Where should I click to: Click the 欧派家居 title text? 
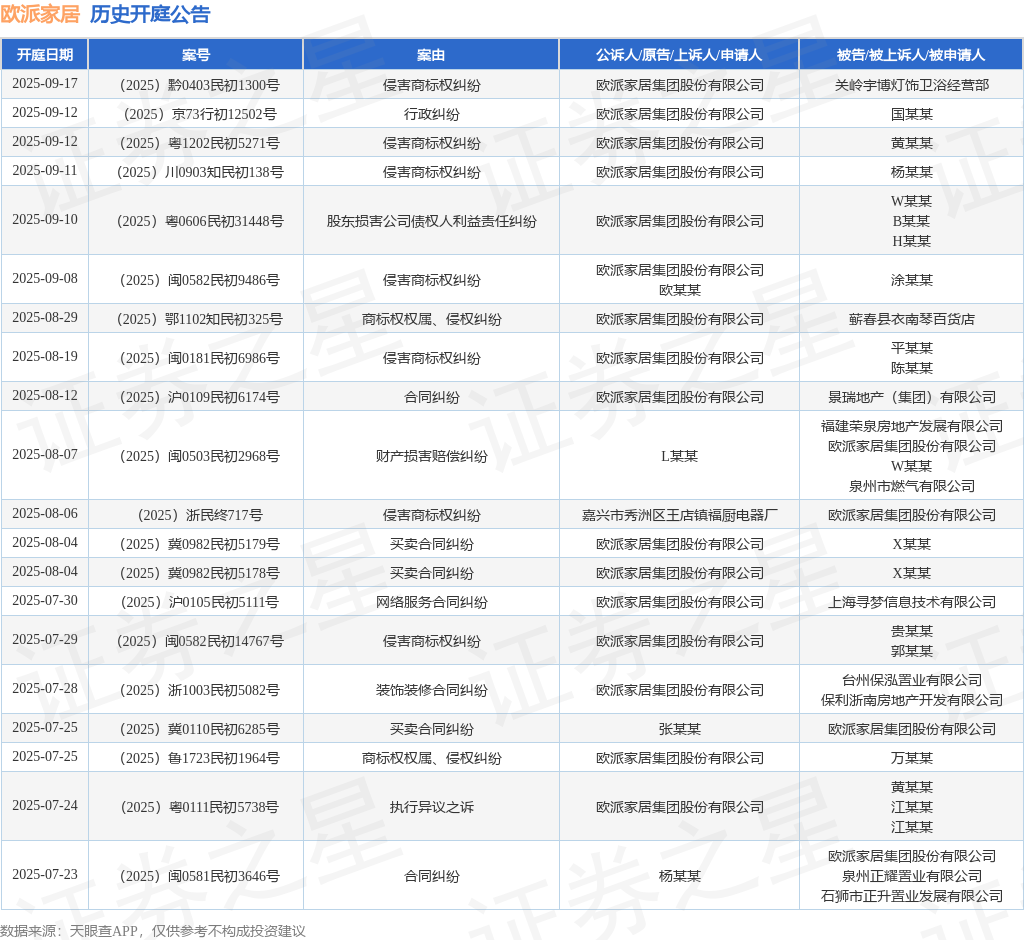pos(40,14)
